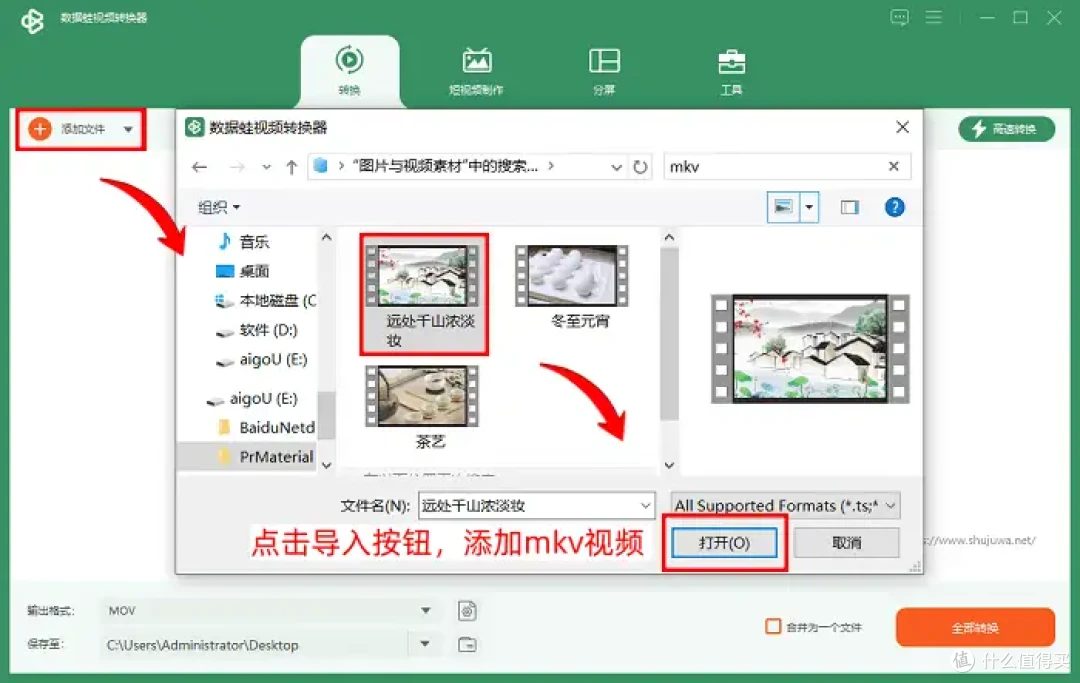This screenshot has height=683, width=1080.
Task: Click the 取消 cancel button
Action: pyautogui.click(x=847, y=543)
